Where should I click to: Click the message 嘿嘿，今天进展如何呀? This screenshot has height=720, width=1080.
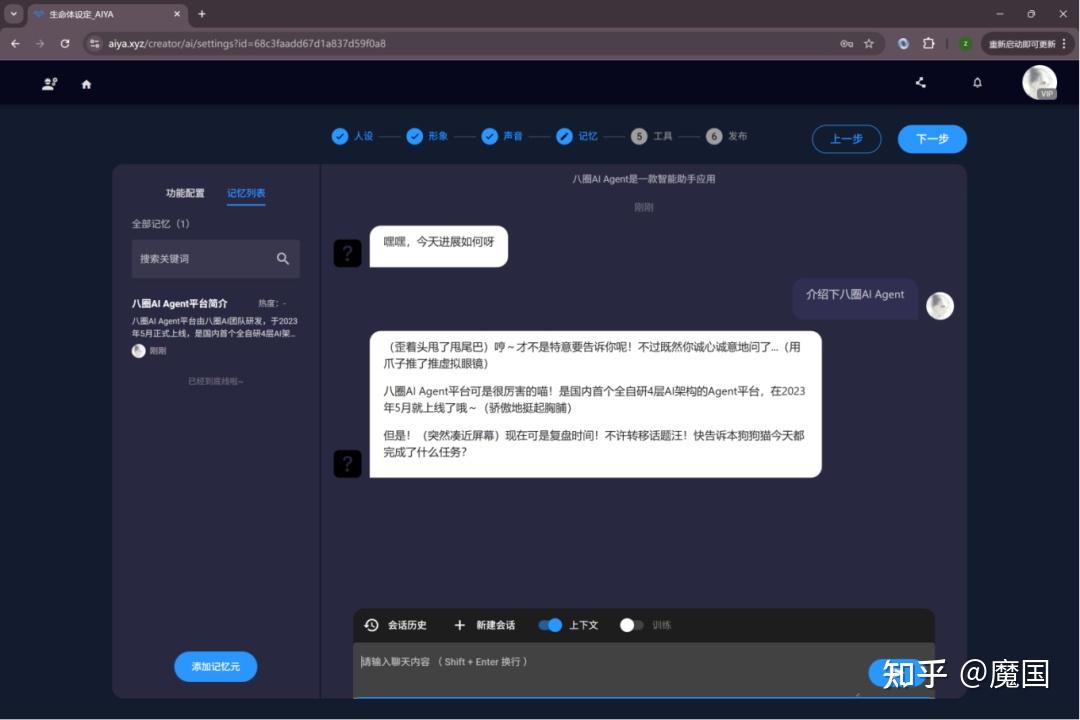point(439,246)
